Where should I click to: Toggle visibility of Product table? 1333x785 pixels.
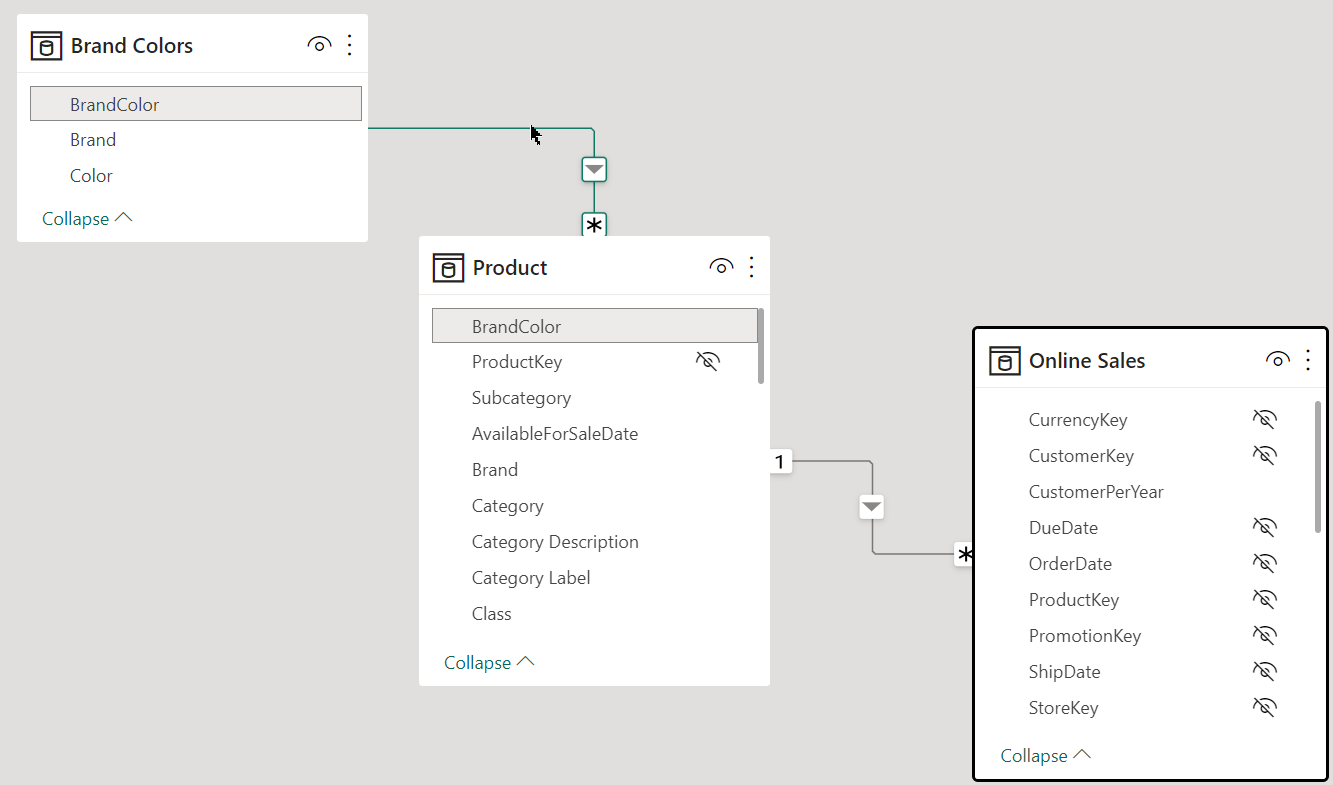pyautogui.click(x=721, y=267)
